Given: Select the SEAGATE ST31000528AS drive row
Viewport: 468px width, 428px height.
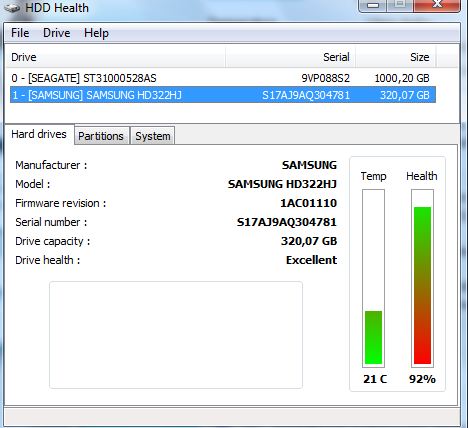Looking at the screenshot, I should 223,78.
